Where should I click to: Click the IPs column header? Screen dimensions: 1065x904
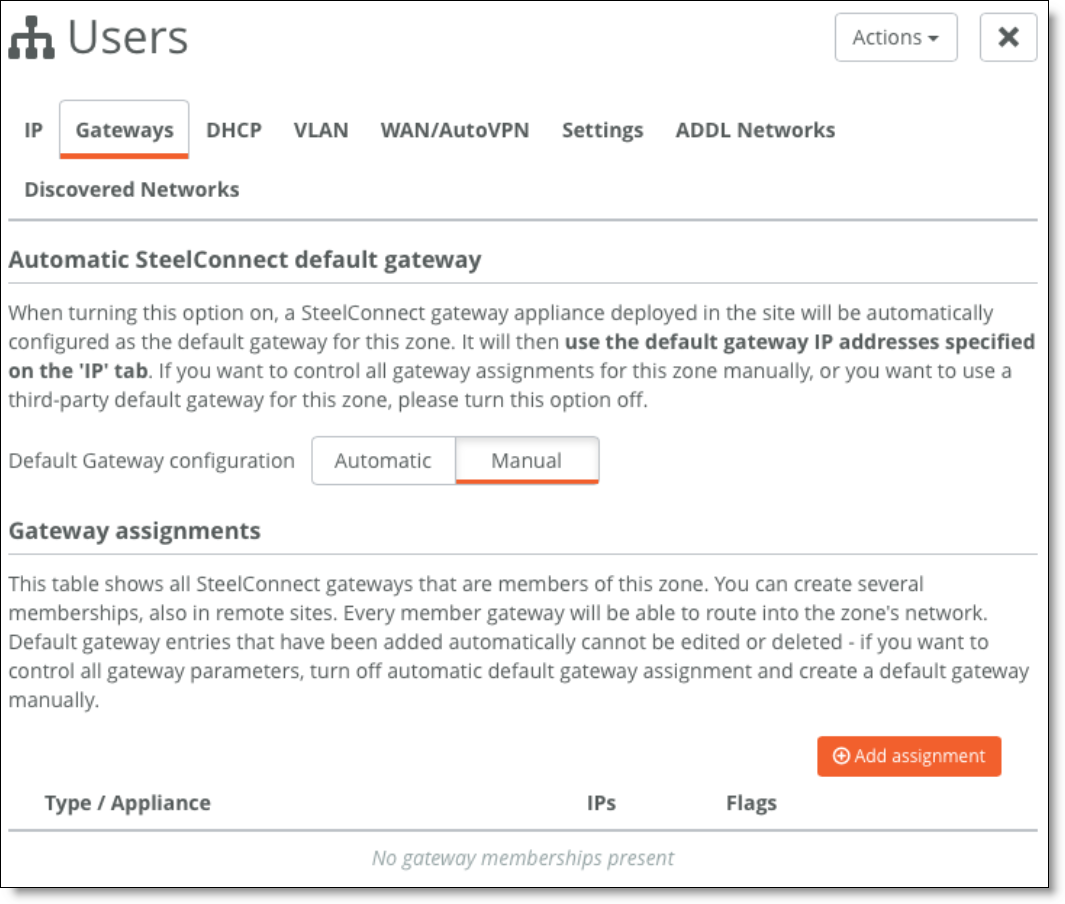pos(601,803)
